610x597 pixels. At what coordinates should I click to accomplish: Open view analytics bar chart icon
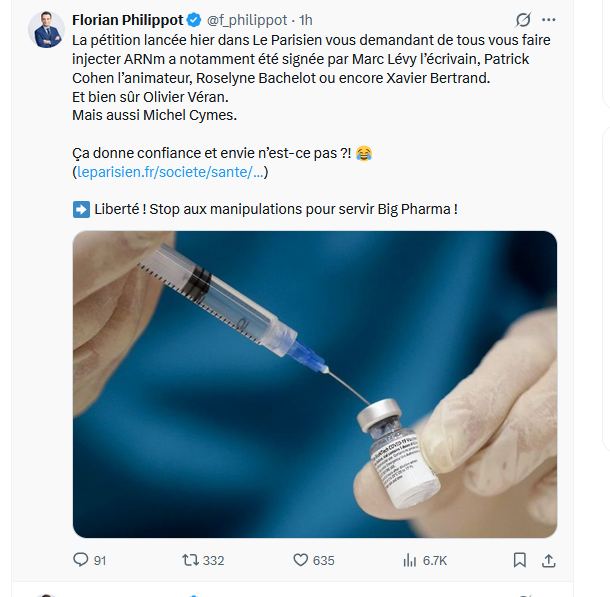pyautogui.click(x=409, y=560)
